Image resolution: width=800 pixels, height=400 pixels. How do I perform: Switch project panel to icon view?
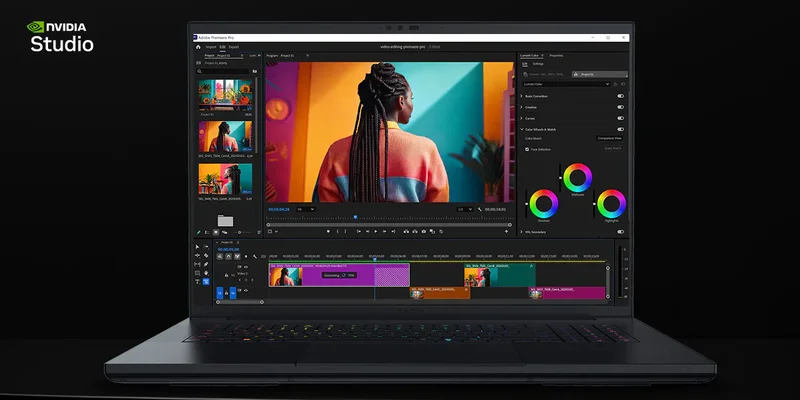point(215,232)
